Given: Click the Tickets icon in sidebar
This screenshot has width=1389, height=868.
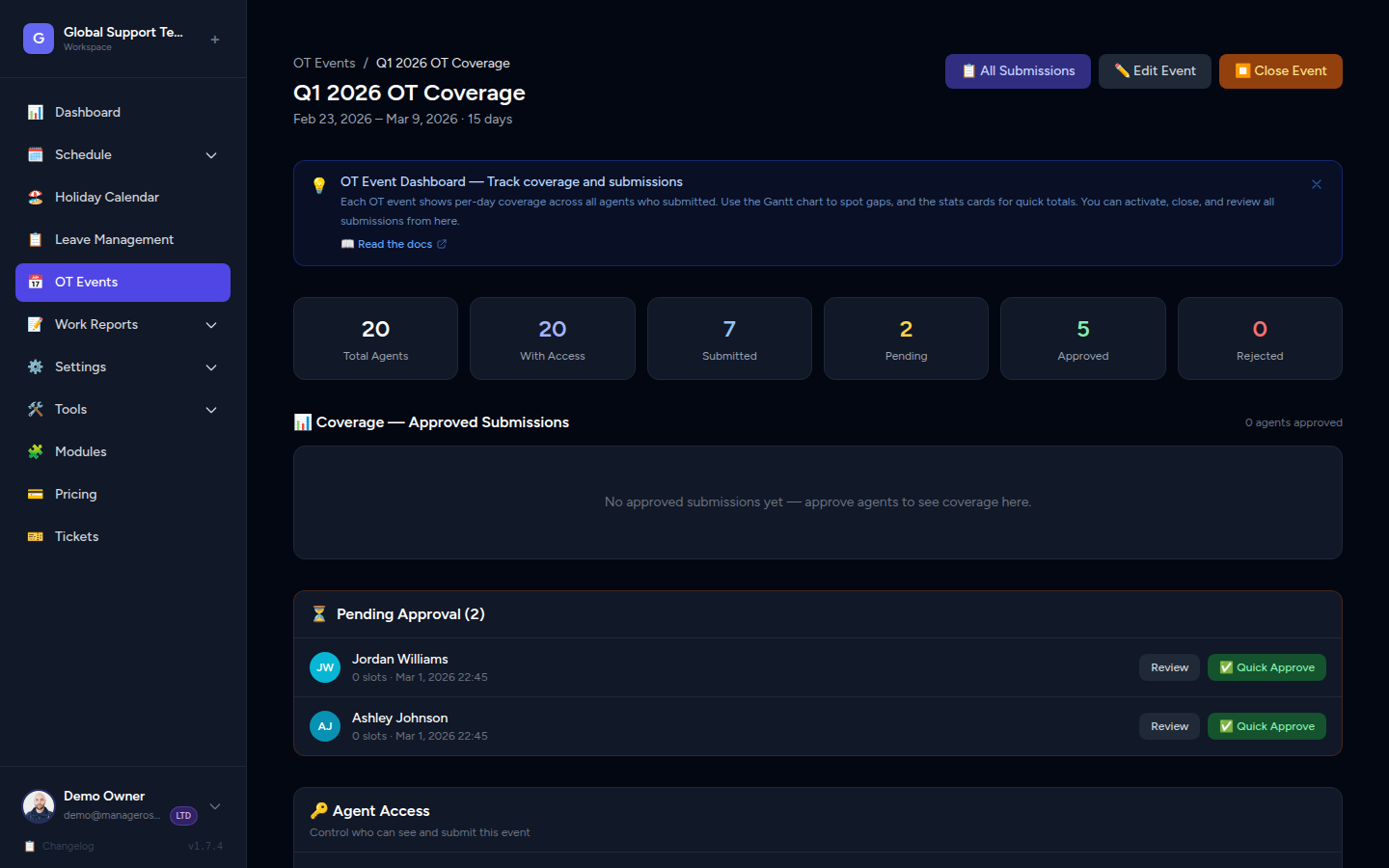Looking at the screenshot, I should pos(36,536).
